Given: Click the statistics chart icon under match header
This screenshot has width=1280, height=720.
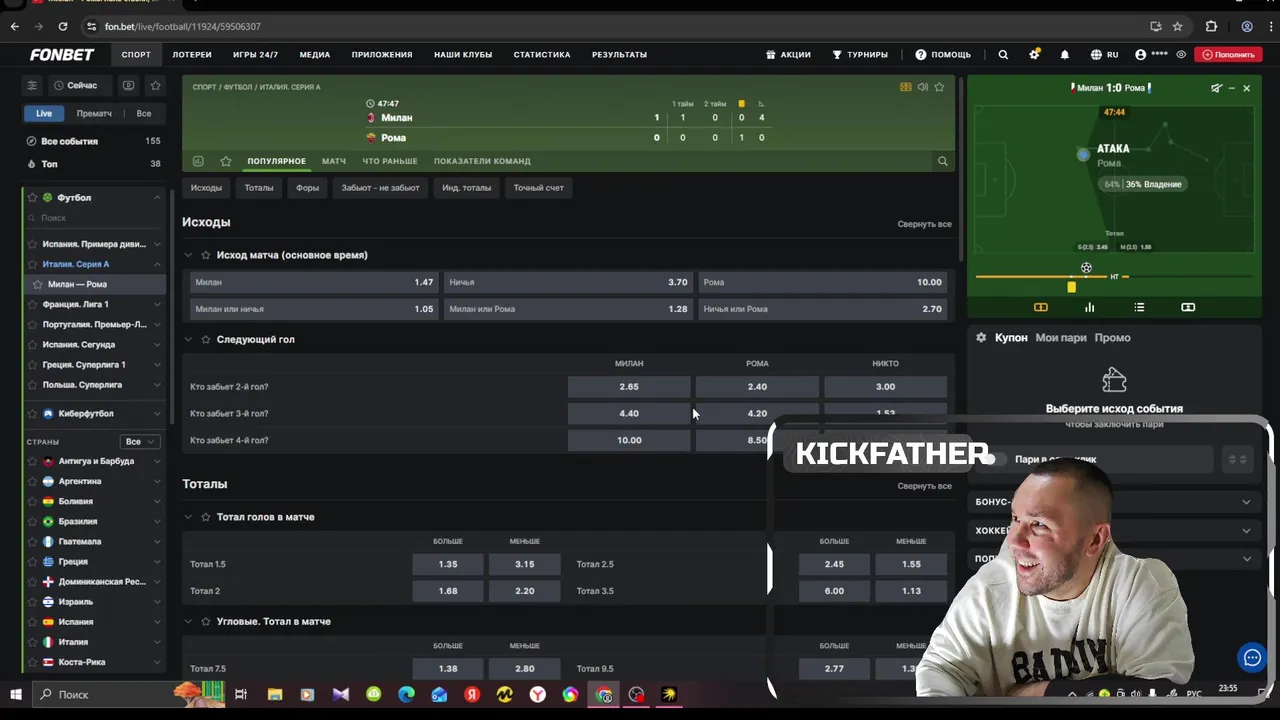Looking at the screenshot, I should click(x=198, y=161).
